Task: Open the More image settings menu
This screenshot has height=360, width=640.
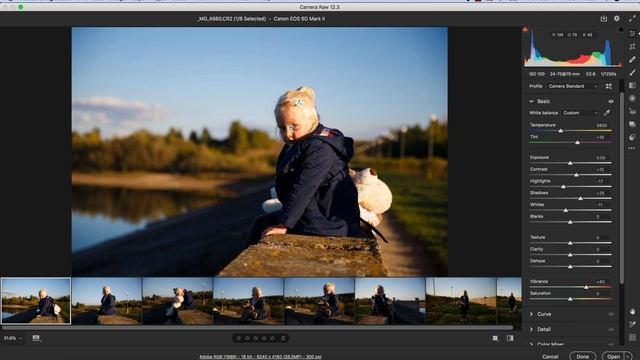Action: [632, 148]
